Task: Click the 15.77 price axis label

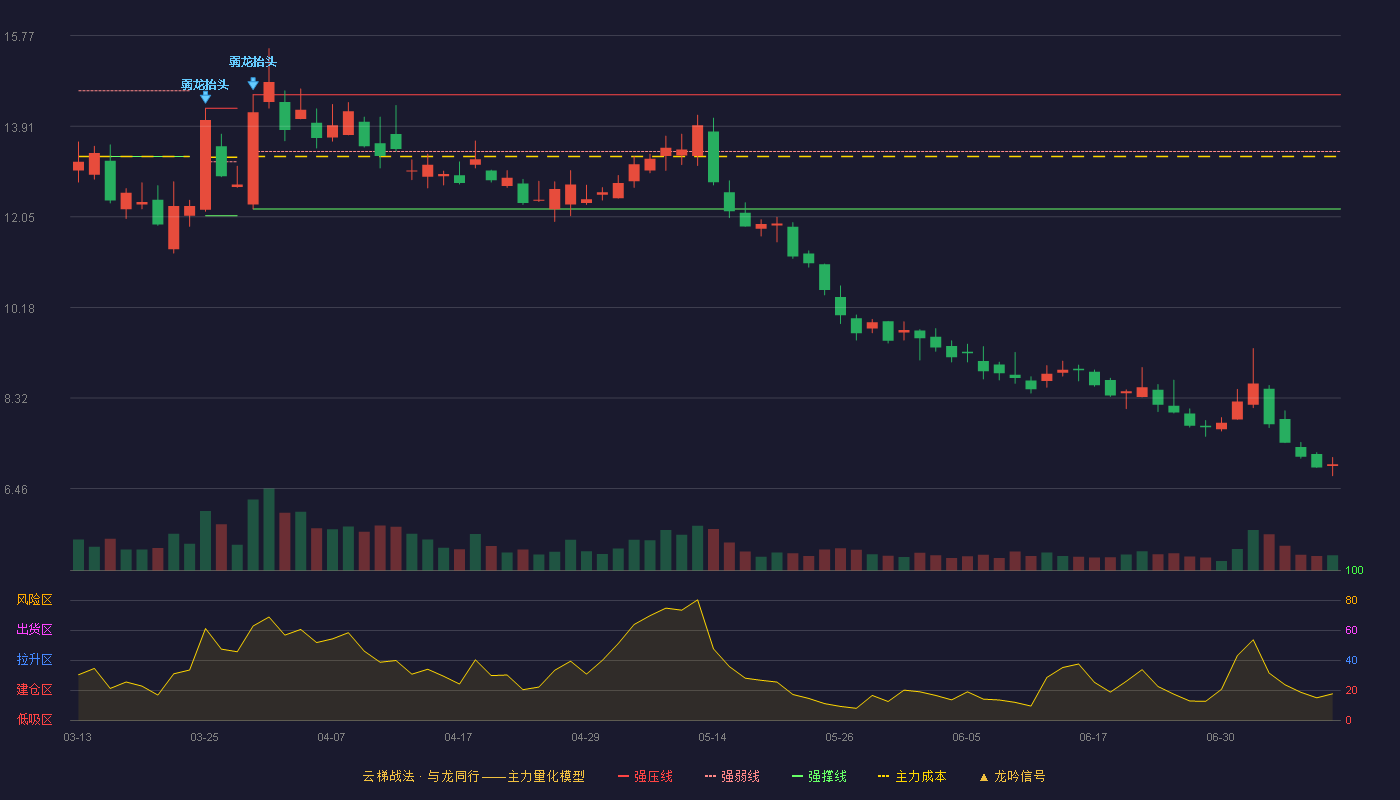Action: point(19,37)
